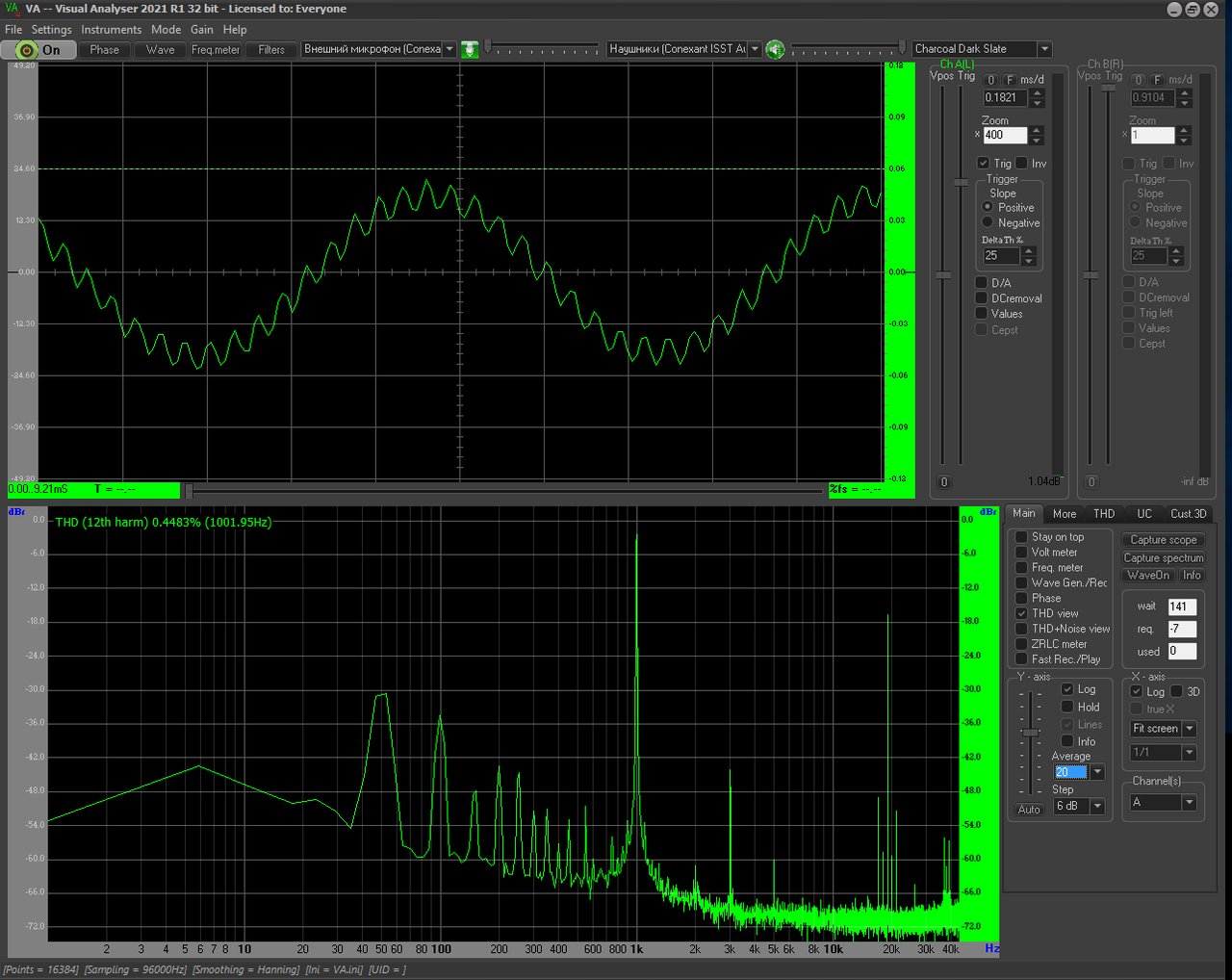Click the Ch A Trig level slider handle
This screenshot has height=980, width=1232.
pos(961,182)
